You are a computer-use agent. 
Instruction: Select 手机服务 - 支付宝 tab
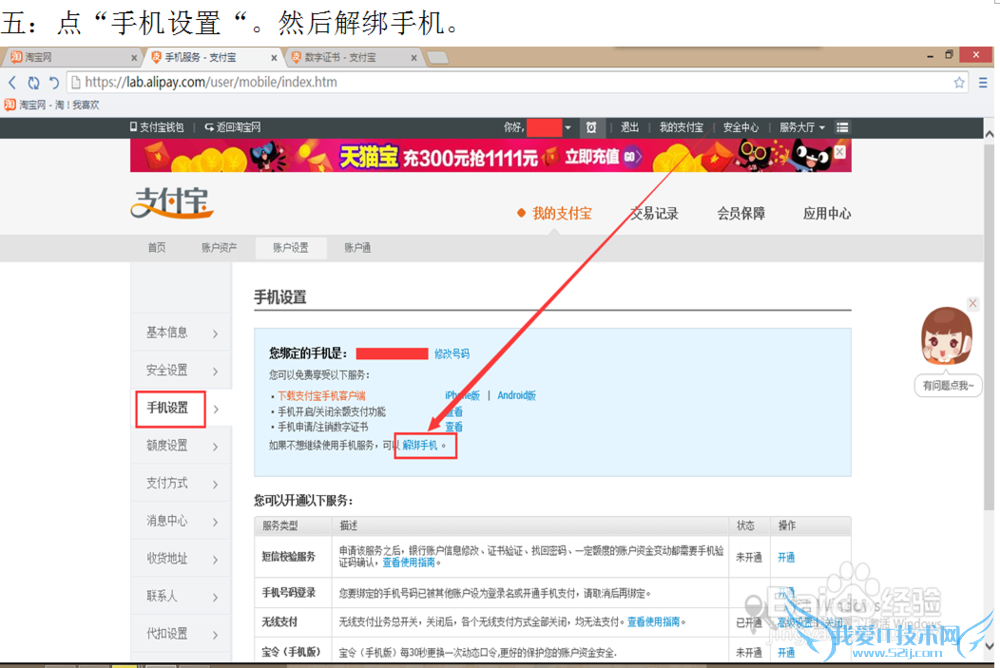(214, 57)
